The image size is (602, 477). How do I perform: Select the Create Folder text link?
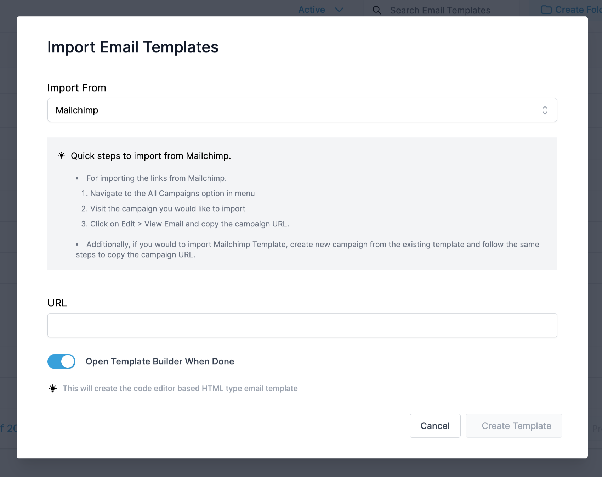click(x=578, y=10)
